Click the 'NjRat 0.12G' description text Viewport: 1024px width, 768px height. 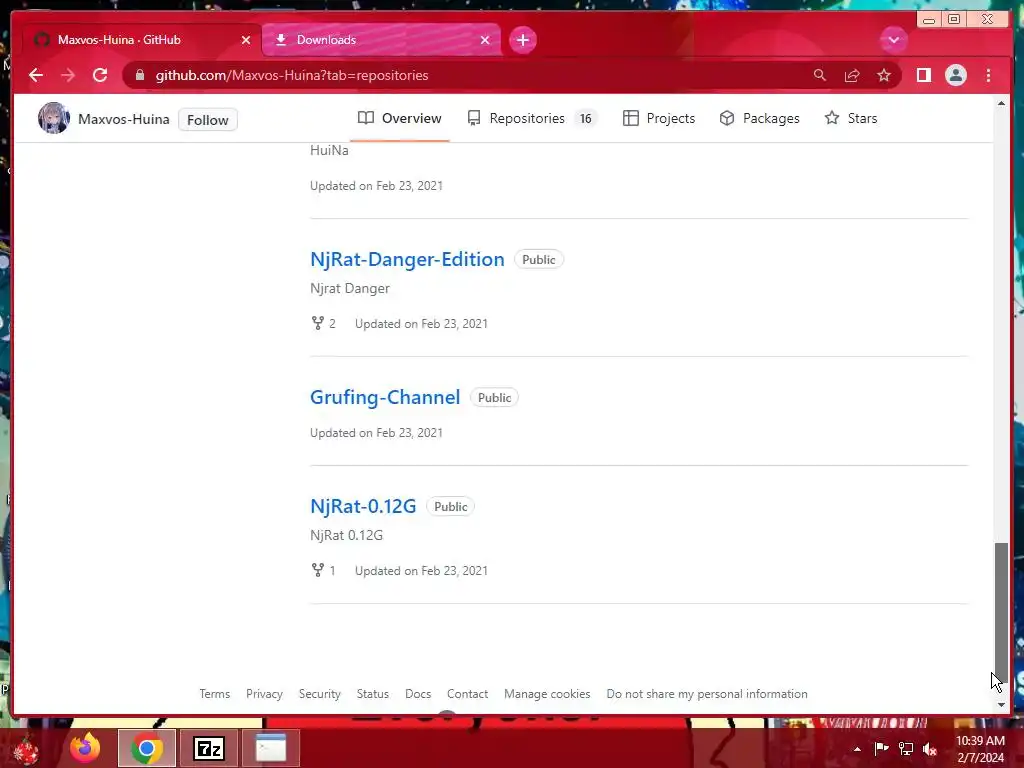tap(346, 535)
